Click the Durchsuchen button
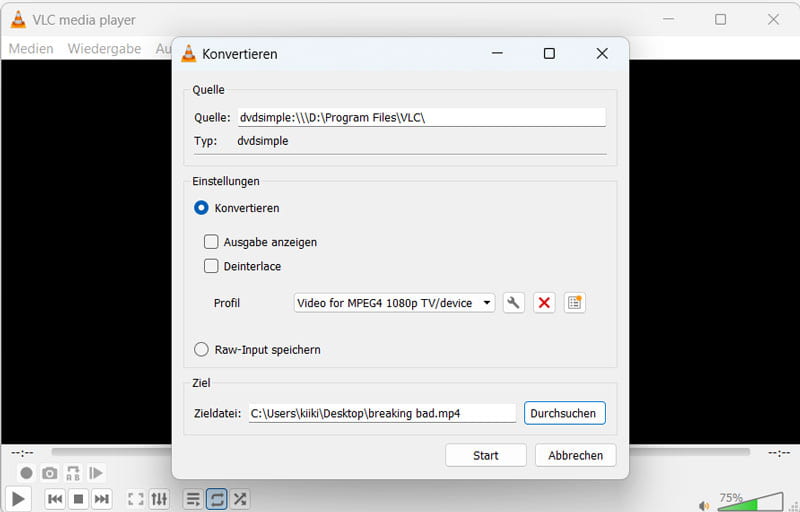The image size is (800, 512). pyautogui.click(x=564, y=413)
